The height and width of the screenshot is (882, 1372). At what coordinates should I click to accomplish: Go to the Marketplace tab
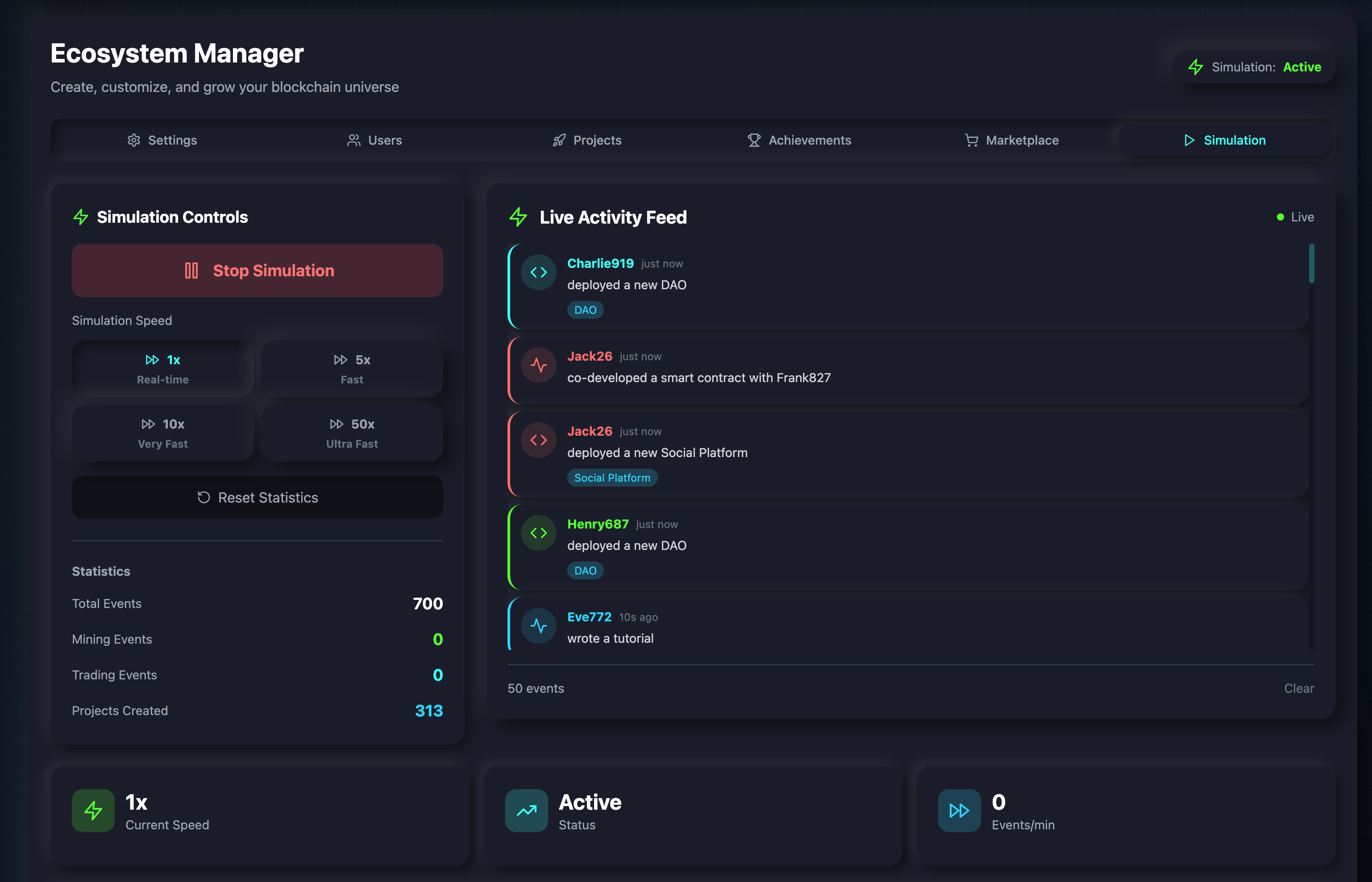pyautogui.click(x=1011, y=140)
